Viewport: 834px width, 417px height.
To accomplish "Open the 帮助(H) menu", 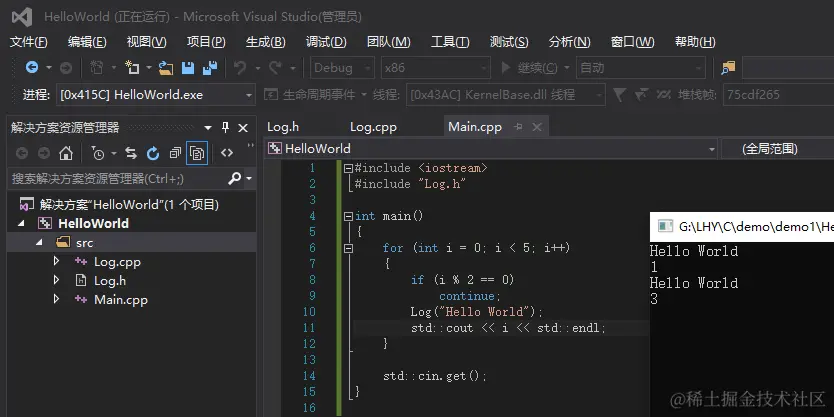I will [x=695, y=41].
